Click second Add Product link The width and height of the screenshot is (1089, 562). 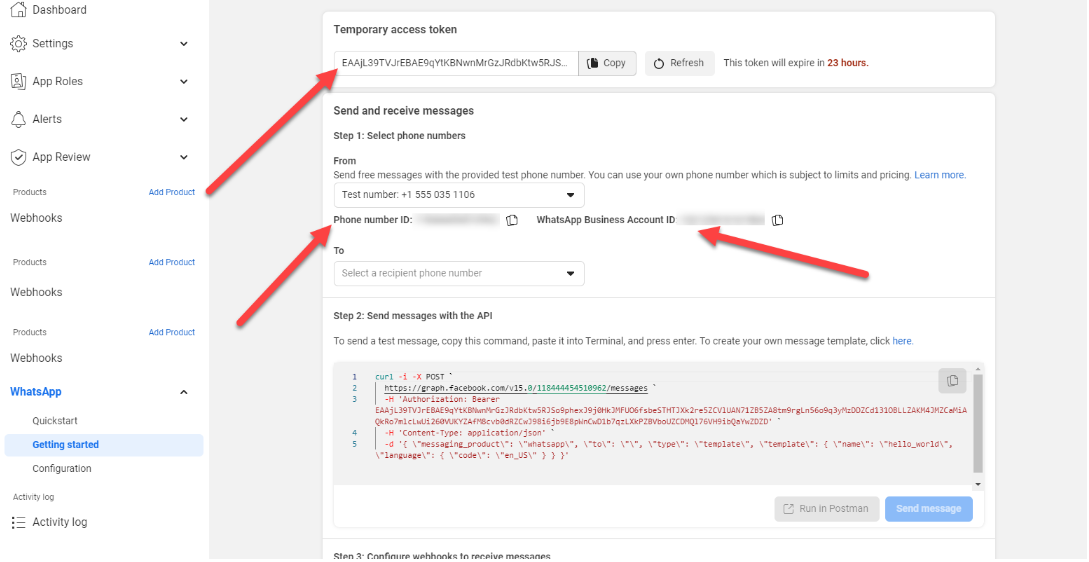172,263
